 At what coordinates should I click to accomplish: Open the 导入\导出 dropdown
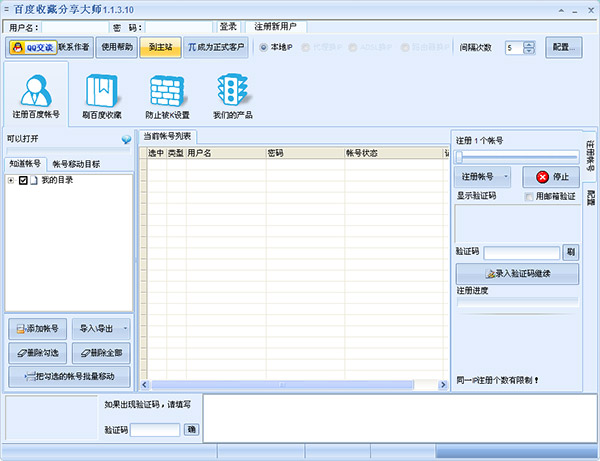[101, 329]
